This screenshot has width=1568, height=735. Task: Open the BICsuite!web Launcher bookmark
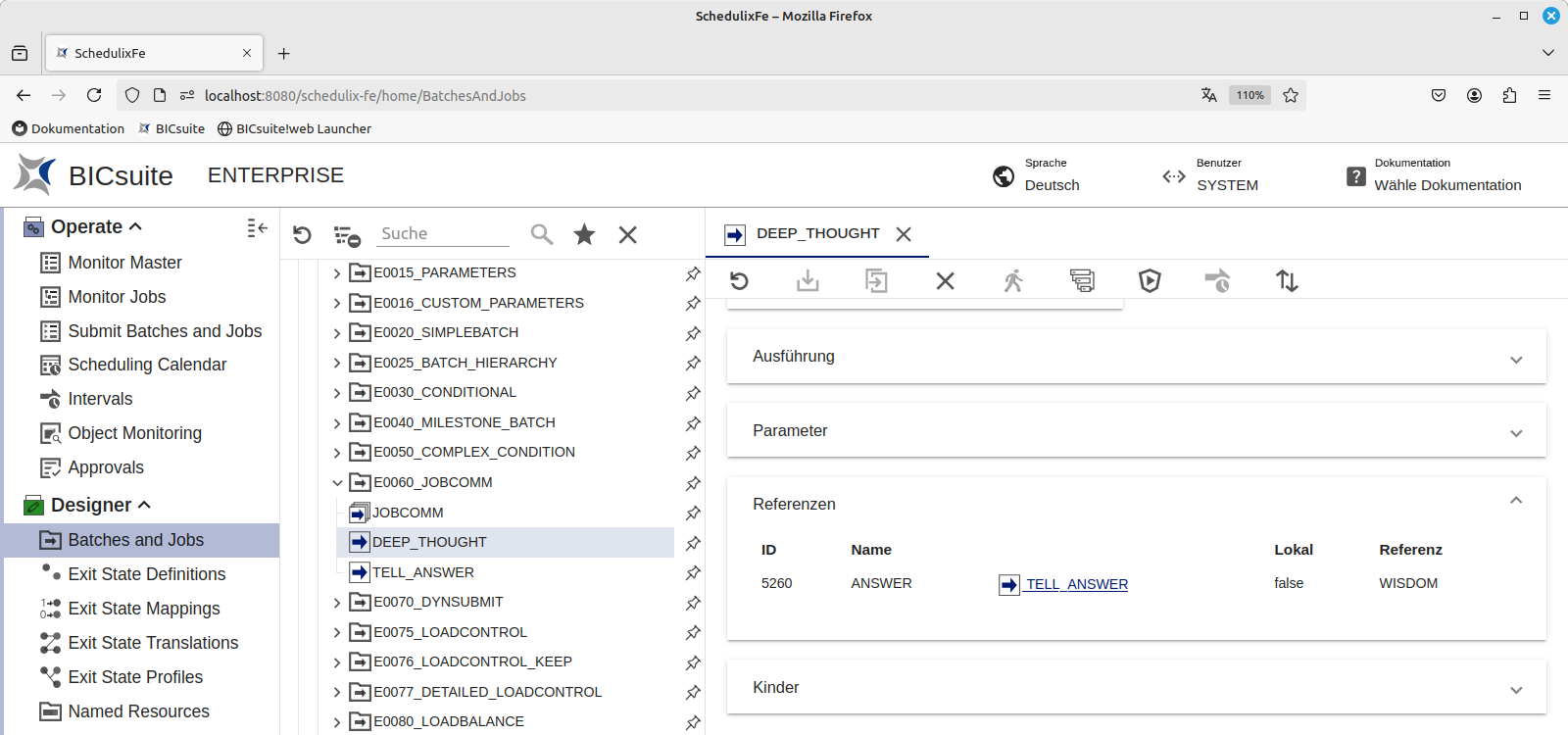[294, 128]
